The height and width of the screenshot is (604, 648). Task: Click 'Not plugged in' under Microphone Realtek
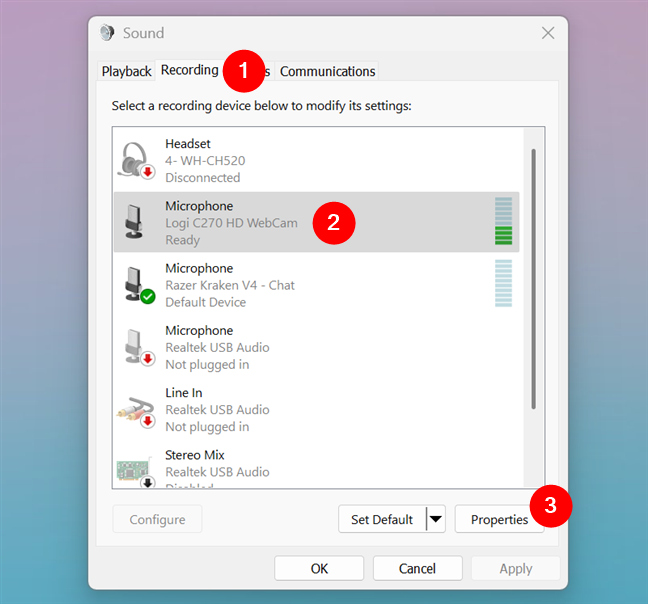click(207, 365)
